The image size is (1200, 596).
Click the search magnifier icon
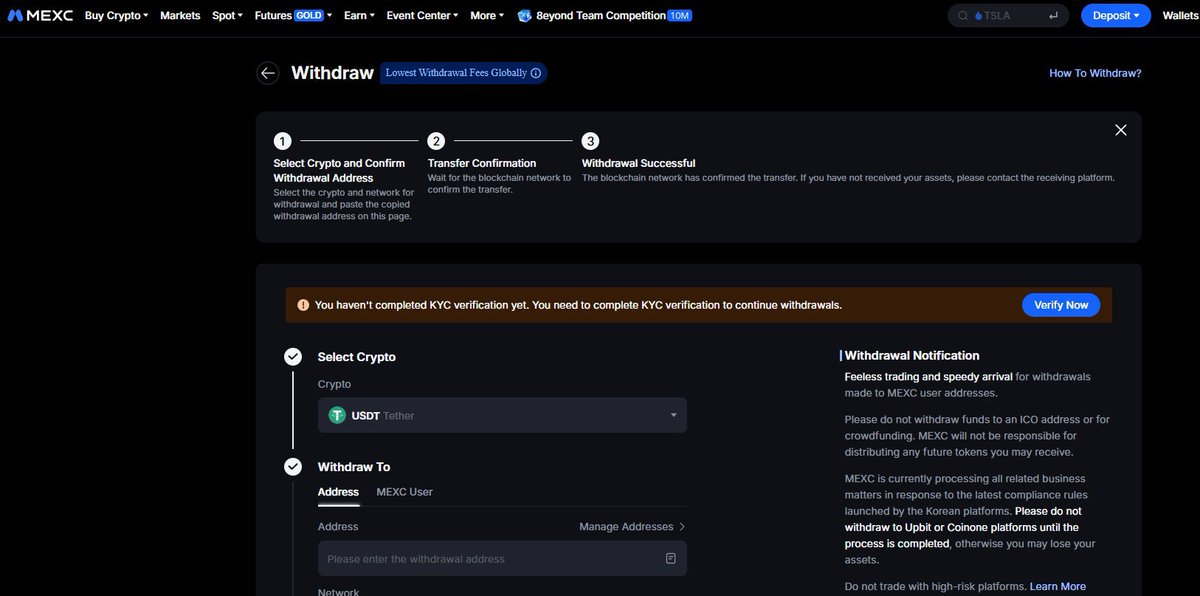[x=963, y=16]
